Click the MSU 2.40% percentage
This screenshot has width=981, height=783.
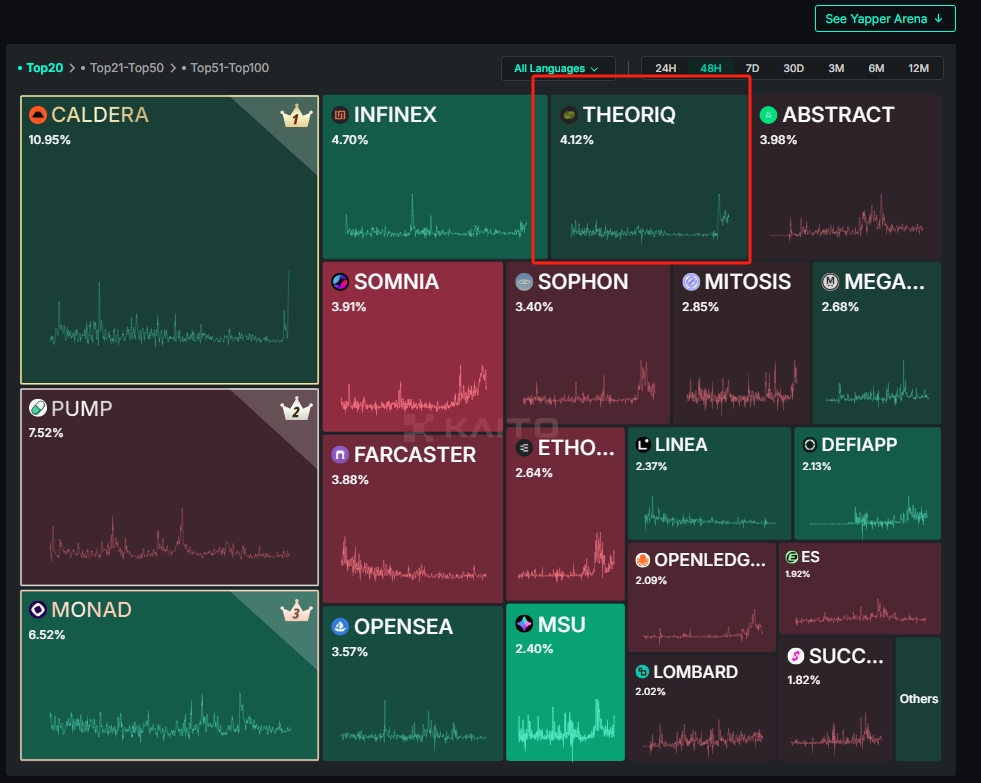[x=534, y=649]
